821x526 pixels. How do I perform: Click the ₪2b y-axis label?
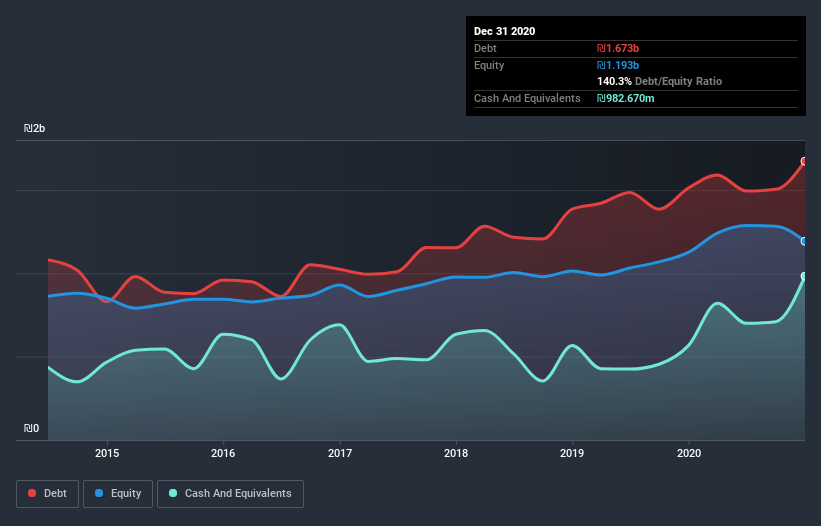[x=35, y=128]
